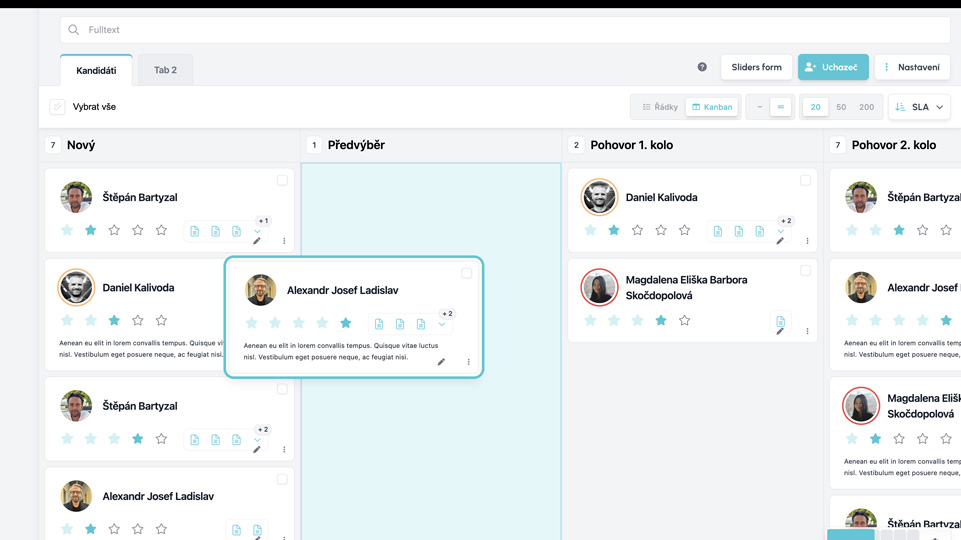Click the fifth star on the dragged Alexandr card
The height and width of the screenshot is (540, 961).
pyautogui.click(x=346, y=323)
